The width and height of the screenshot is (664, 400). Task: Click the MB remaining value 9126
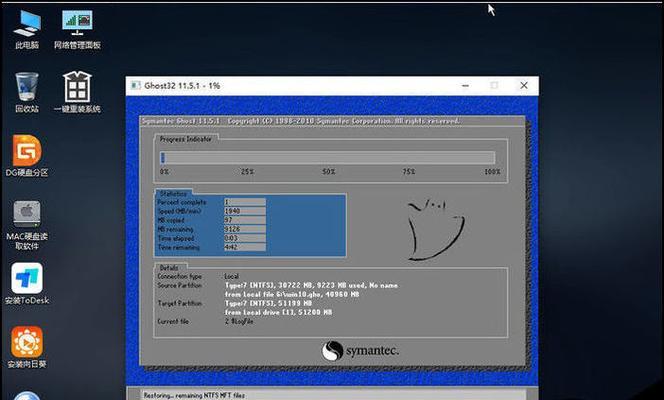click(245, 229)
